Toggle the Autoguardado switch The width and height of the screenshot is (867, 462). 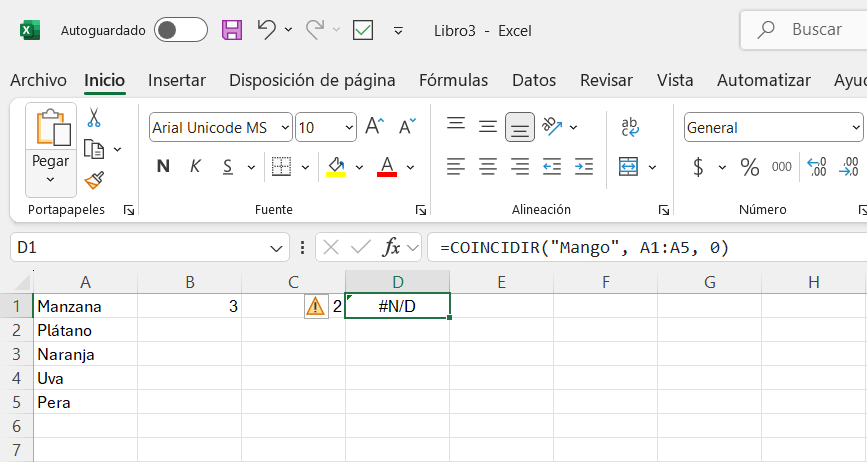point(181,30)
